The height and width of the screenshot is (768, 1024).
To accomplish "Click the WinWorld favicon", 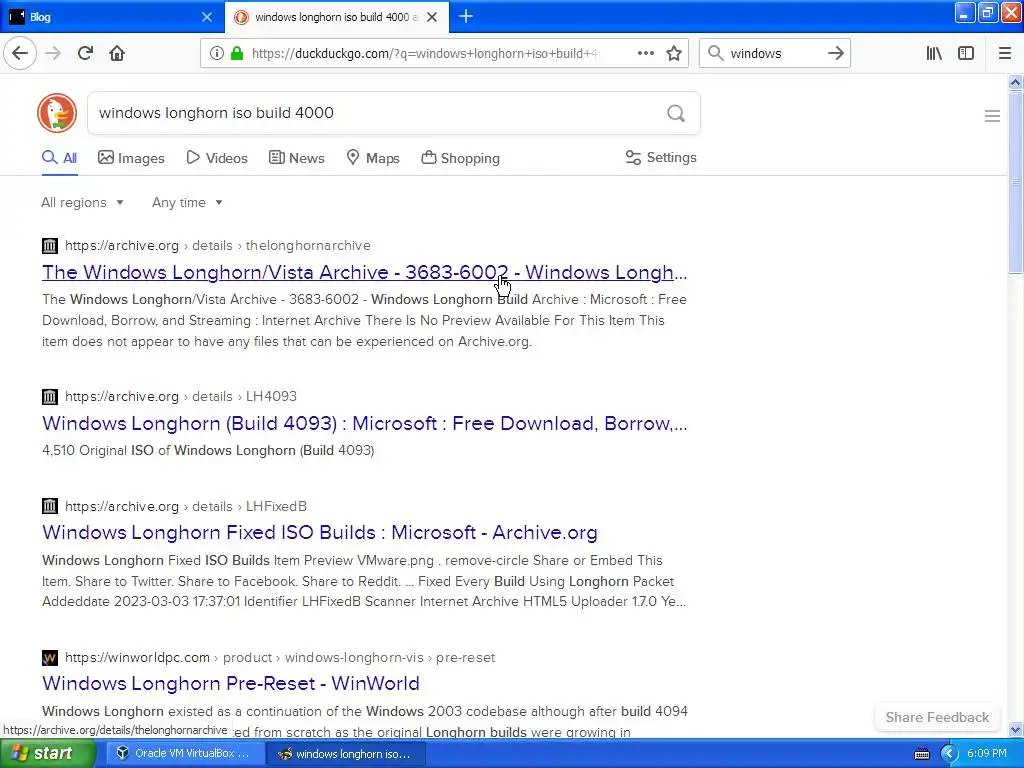I will click(50, 658).
